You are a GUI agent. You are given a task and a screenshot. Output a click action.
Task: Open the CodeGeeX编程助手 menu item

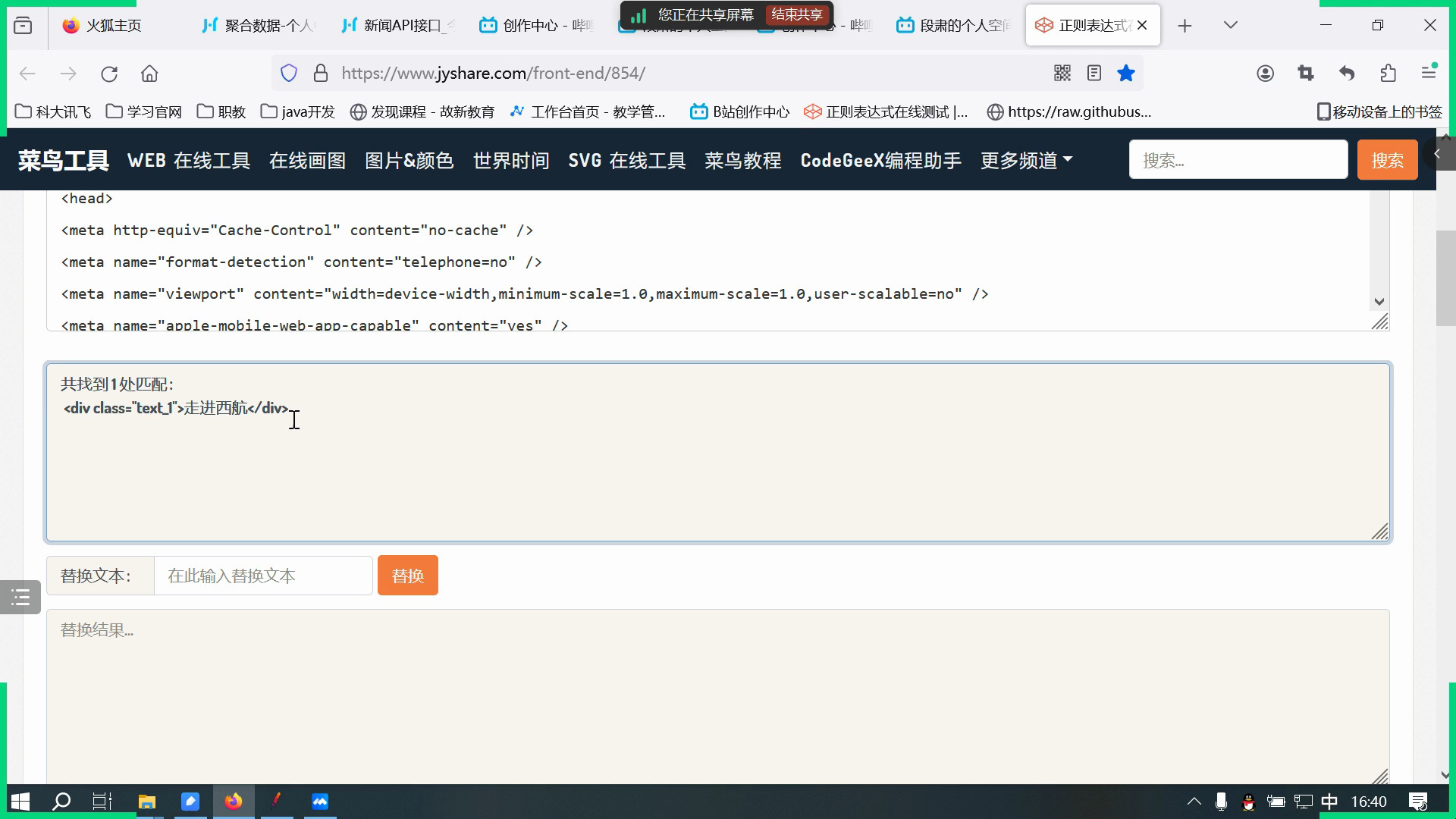[x=881, y=161]
